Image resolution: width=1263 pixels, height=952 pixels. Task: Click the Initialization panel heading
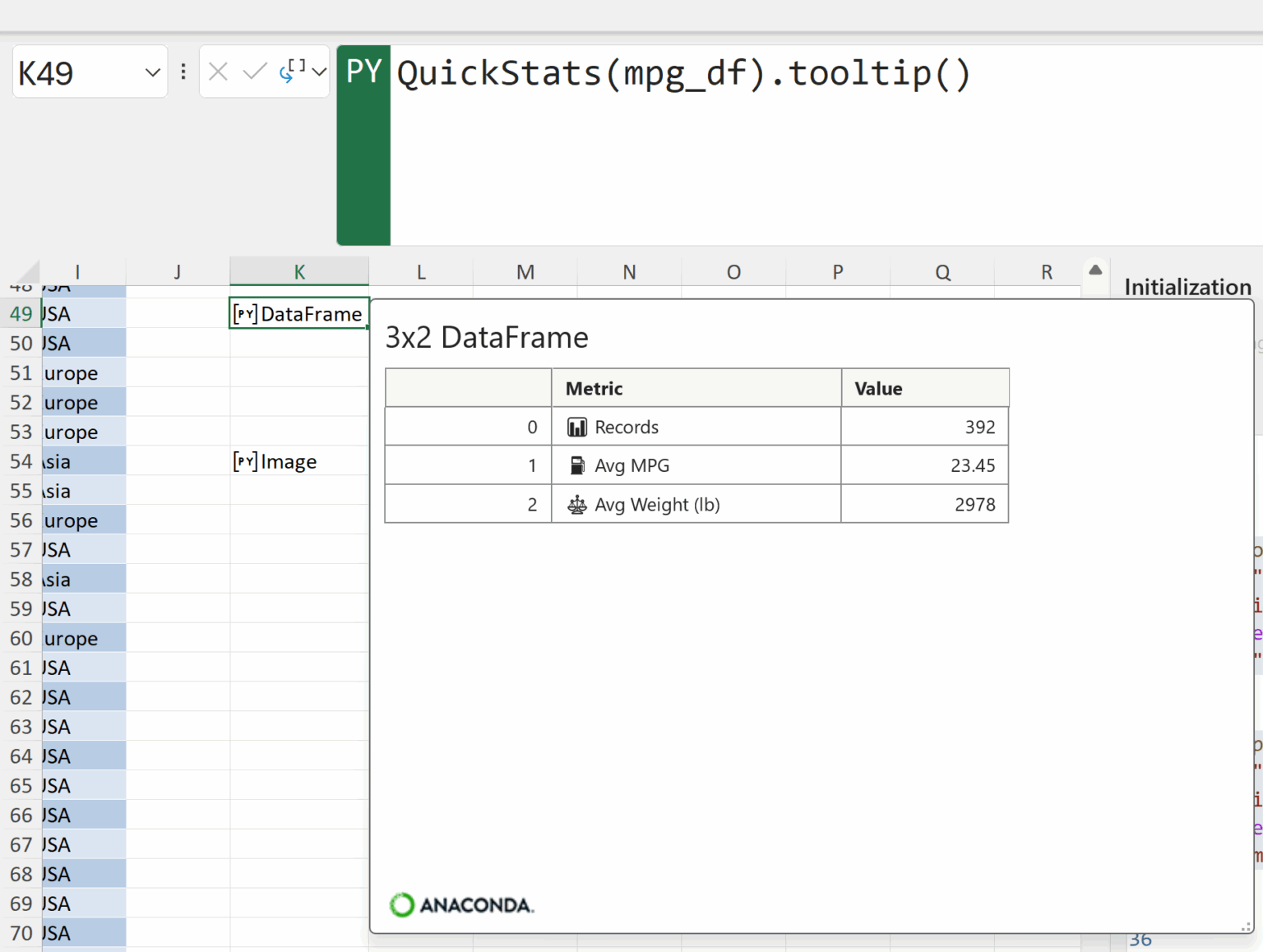tap(1187, 287)
